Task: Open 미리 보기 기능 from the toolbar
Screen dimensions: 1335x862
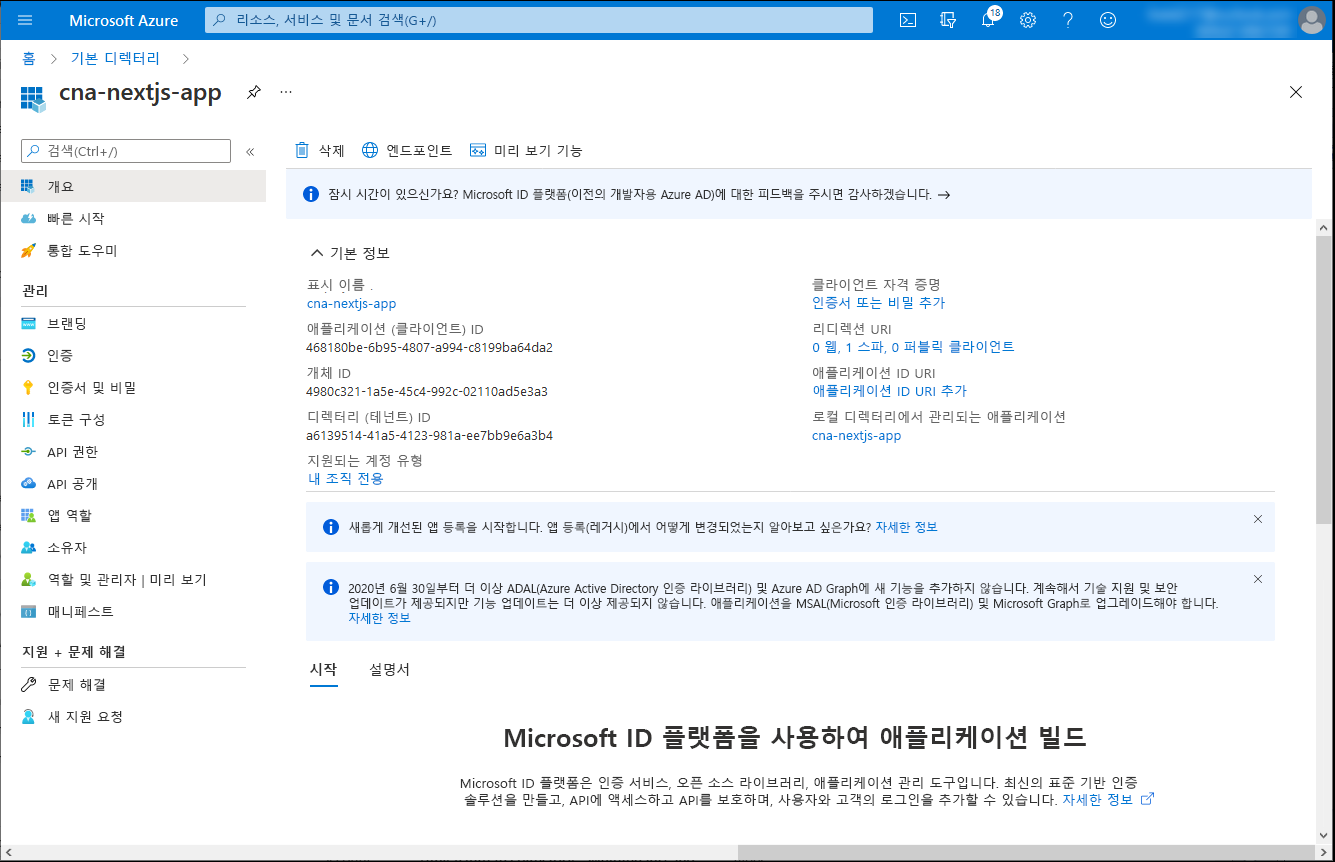Action: (526, 150)
